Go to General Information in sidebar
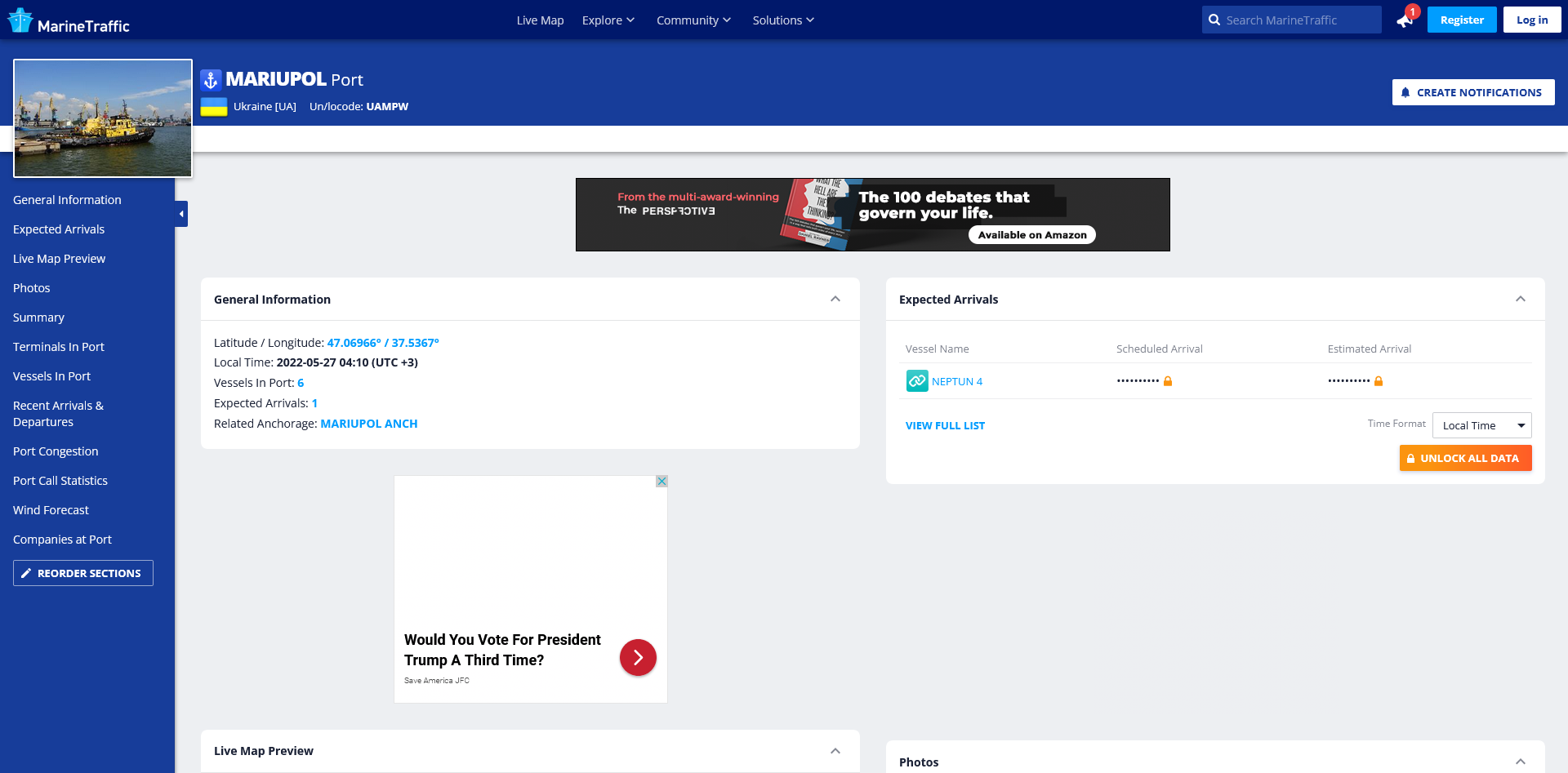Screen dimensions: 1568x773 (67, 200)
